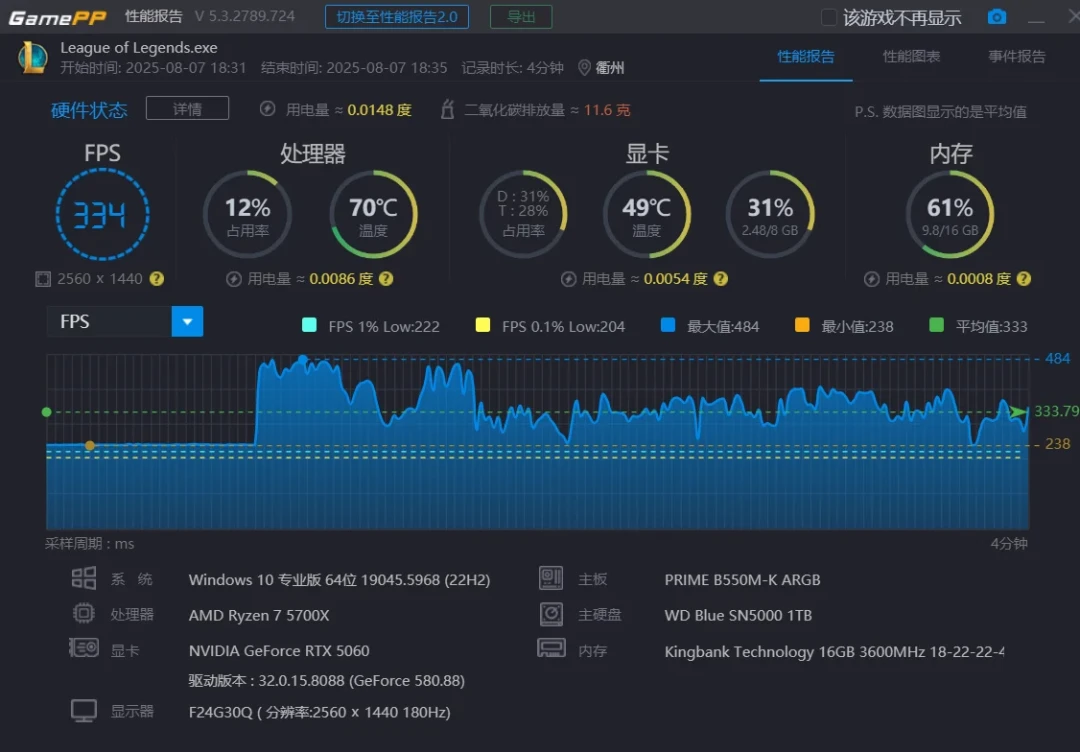Click the F24G30Q monitor info text
The width and height of the screenshot is (1080, 752).
320,712
